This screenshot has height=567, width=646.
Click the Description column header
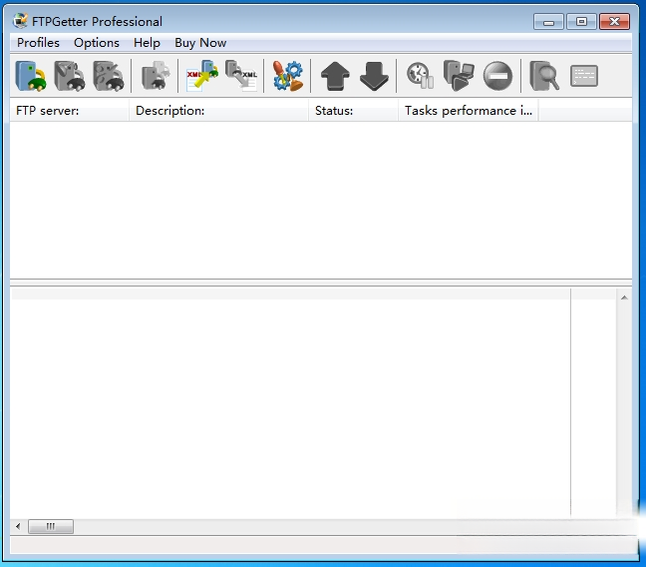pyautogui.click(x=219, y=110)
